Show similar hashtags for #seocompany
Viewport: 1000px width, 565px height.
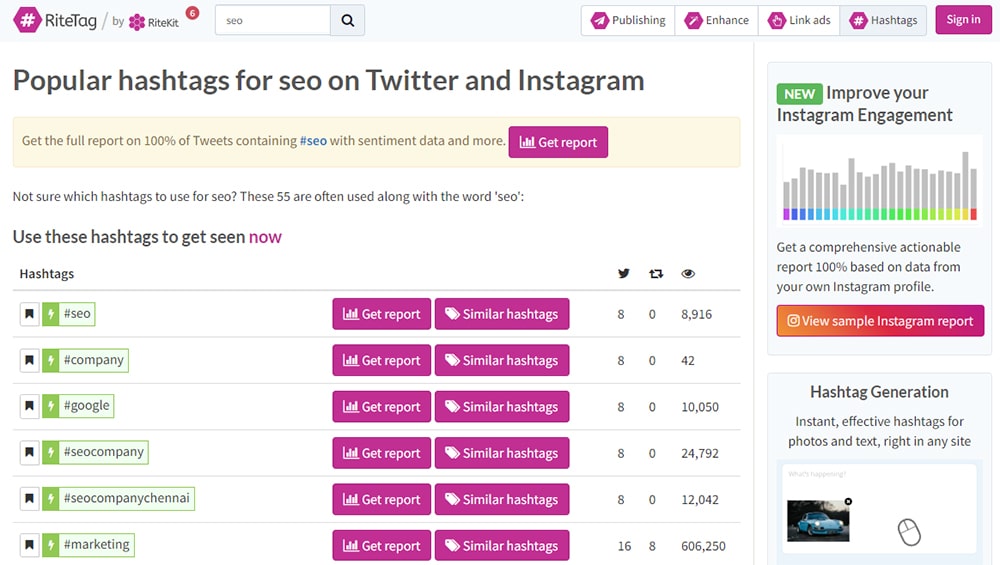point(502,453)
